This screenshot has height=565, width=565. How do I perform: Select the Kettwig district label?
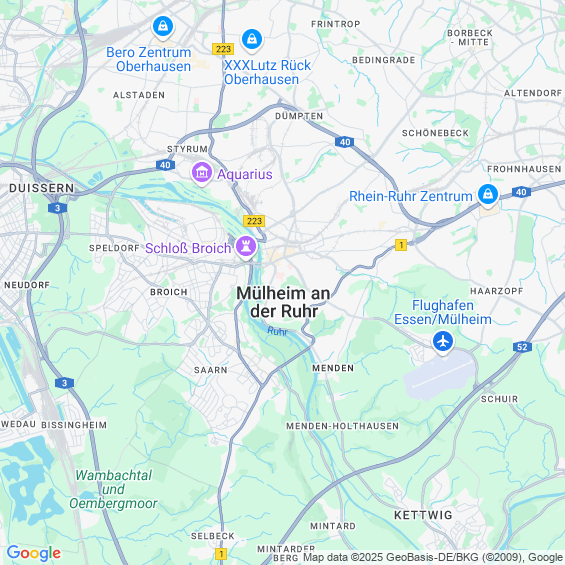[423, 515]
